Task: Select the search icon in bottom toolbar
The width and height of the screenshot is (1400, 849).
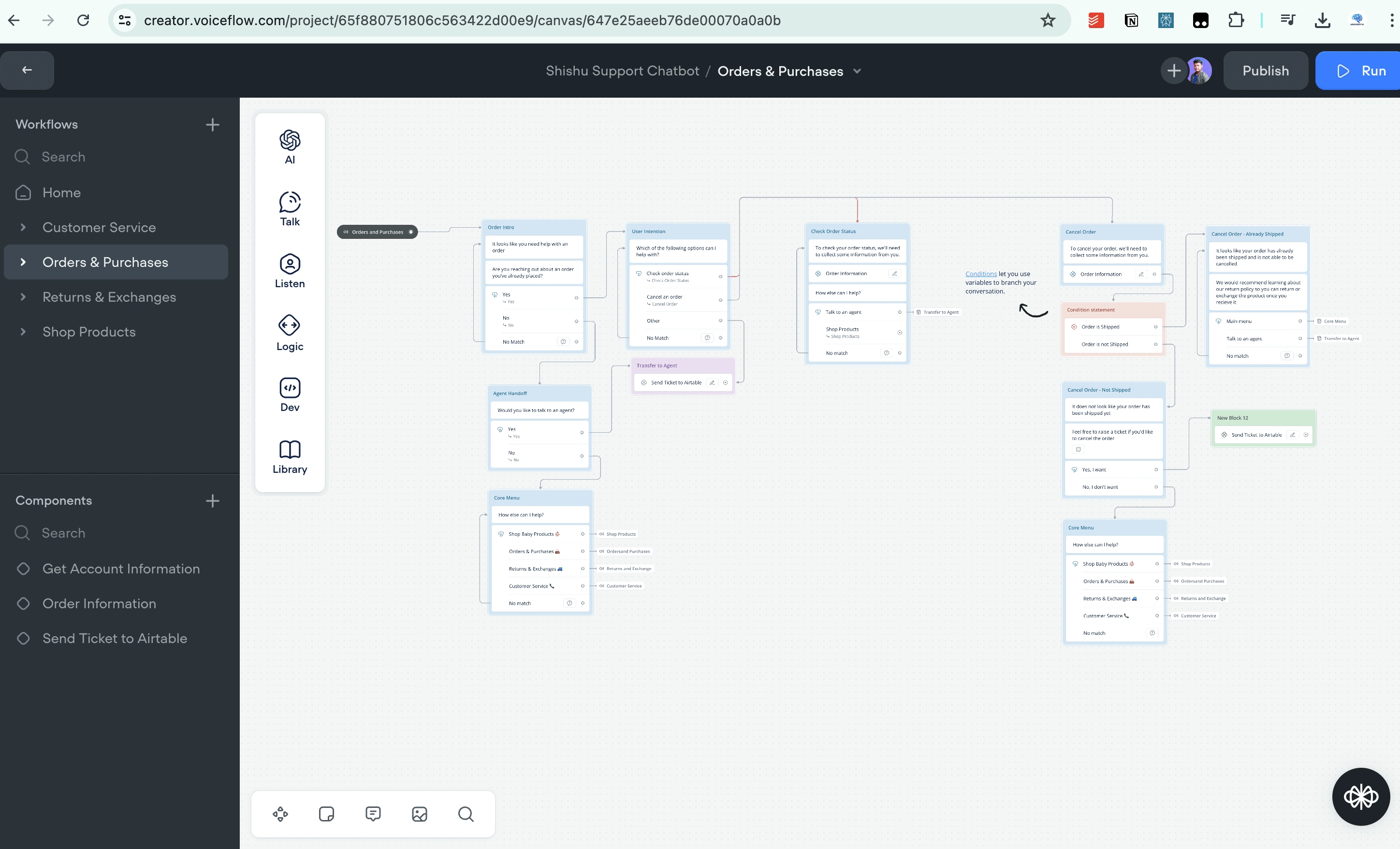Action: (x=465, y=813)
